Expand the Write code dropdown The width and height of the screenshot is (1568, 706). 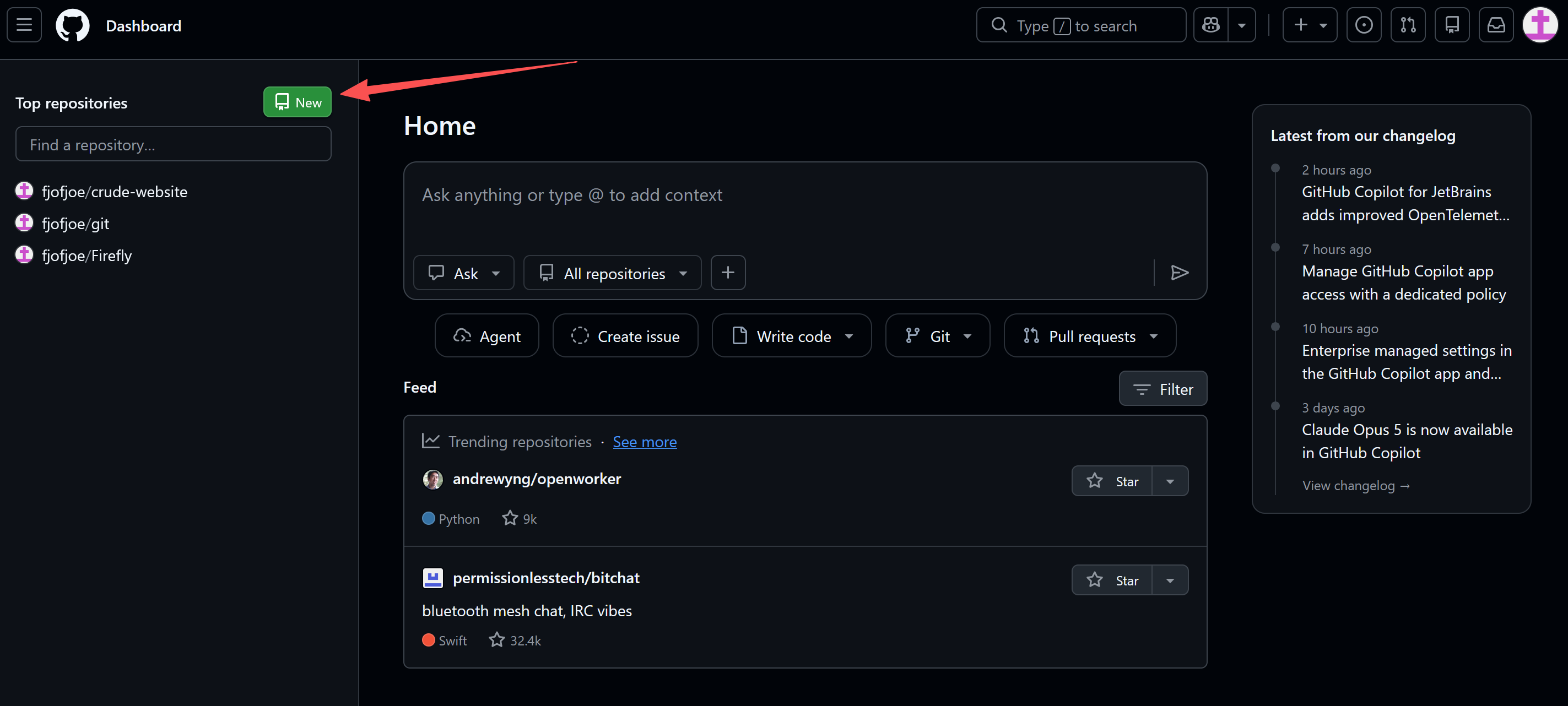792,335
